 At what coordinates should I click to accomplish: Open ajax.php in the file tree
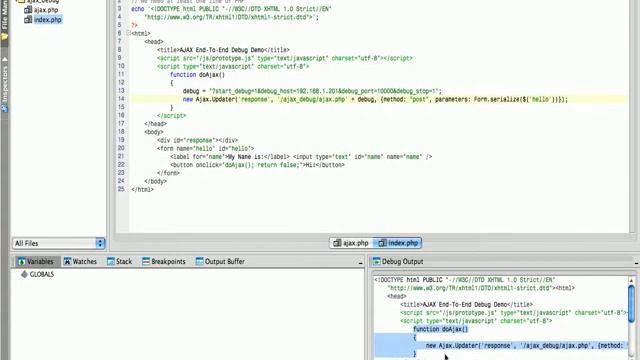pyautogui.click(x=46, y=10)
